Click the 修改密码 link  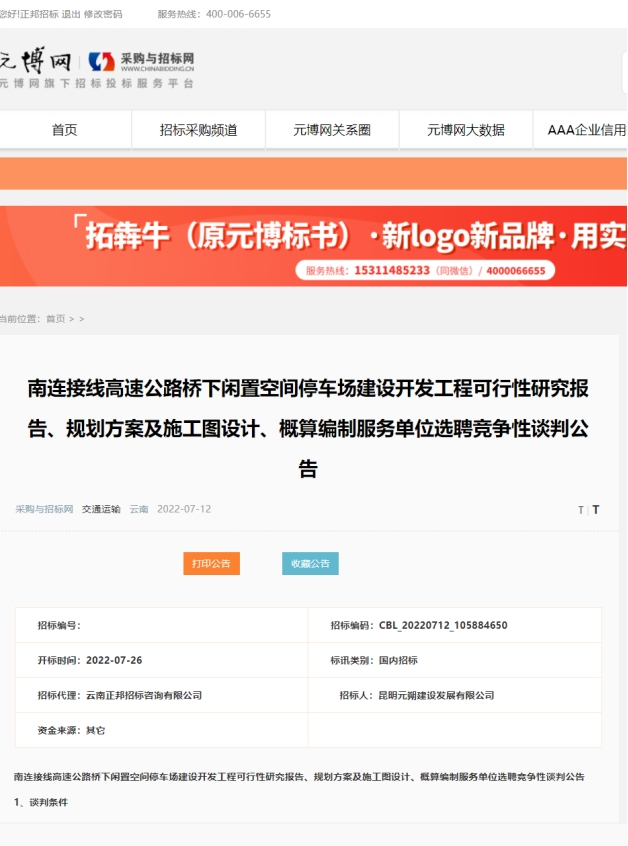(x=103, y=14)
